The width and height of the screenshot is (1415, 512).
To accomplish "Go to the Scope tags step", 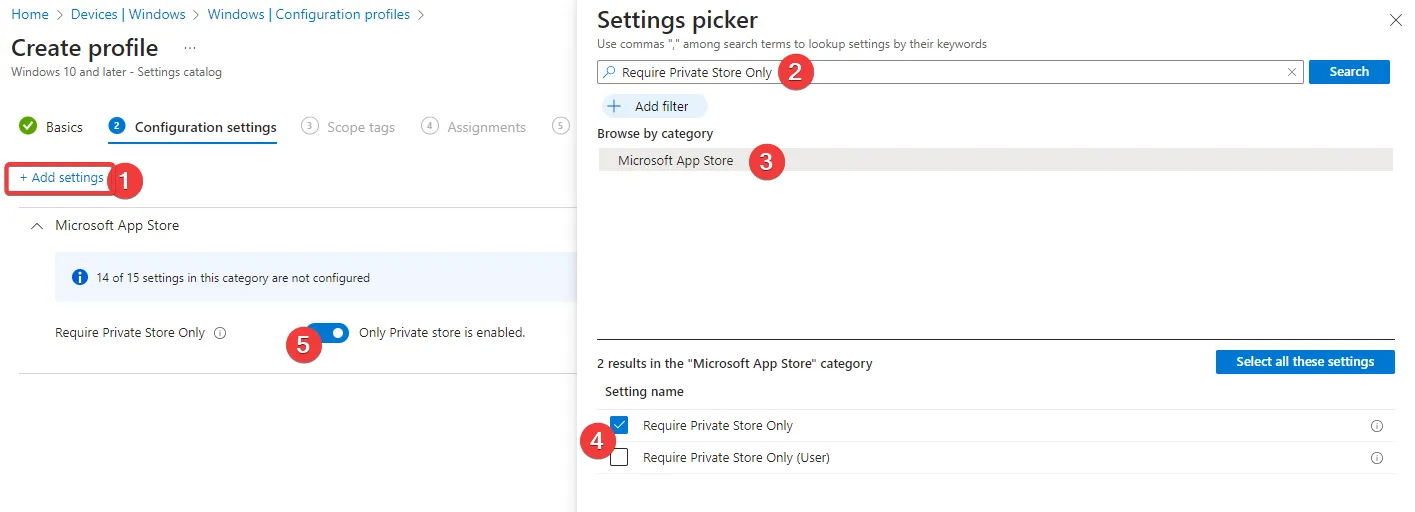I will pyautogui.click(x=348, y=127).
